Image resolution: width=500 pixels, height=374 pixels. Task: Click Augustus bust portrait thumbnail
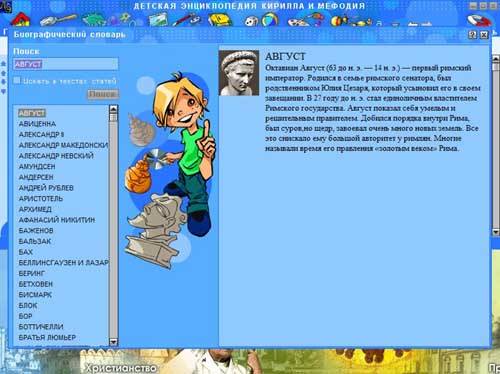(239, 73)
